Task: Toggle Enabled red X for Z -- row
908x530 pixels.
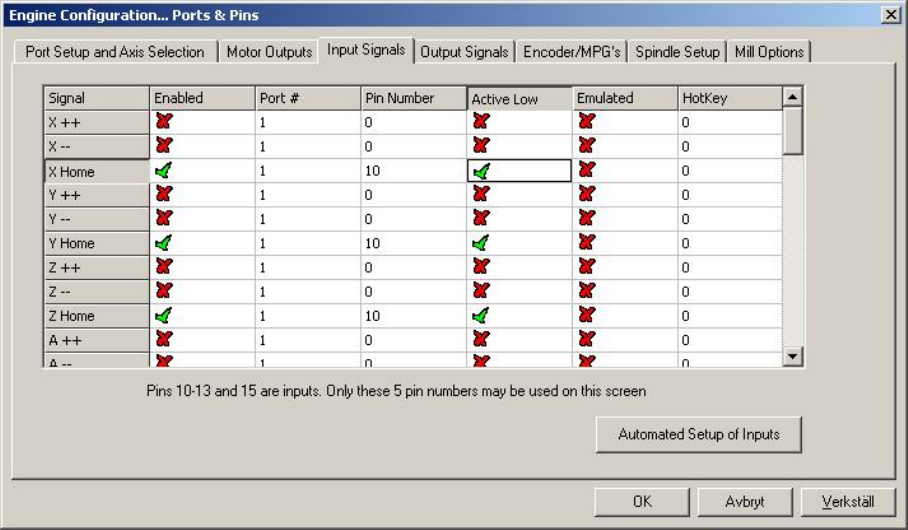Action: (164, 291)
